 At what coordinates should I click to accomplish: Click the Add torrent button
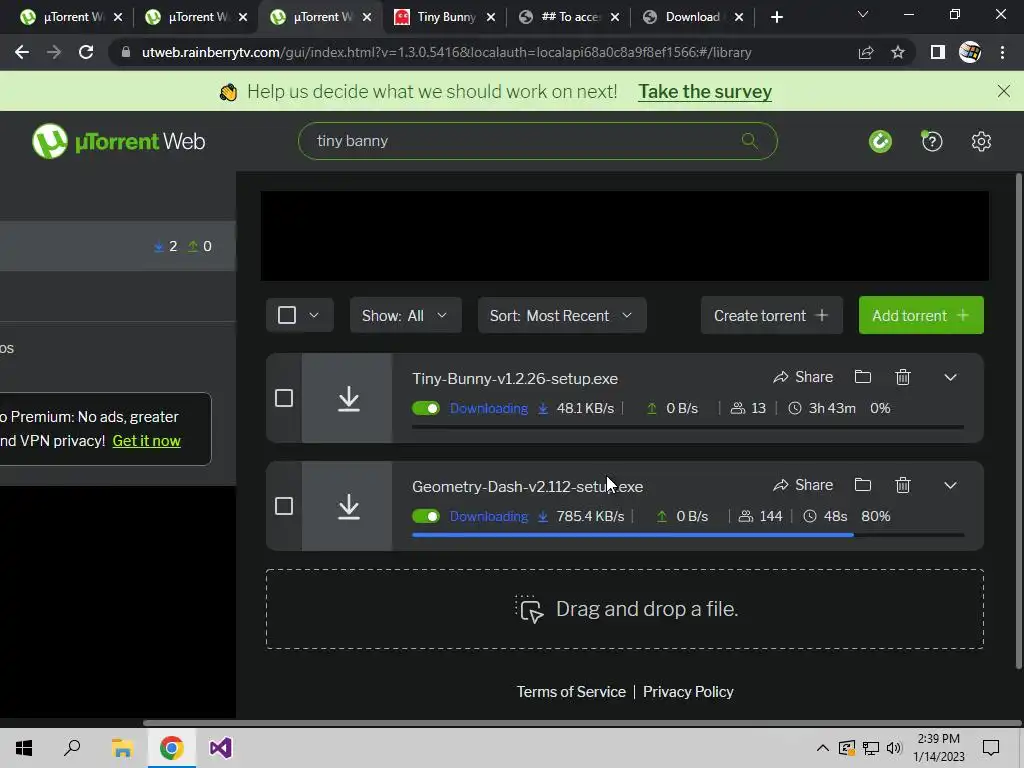tap(921, 315)
